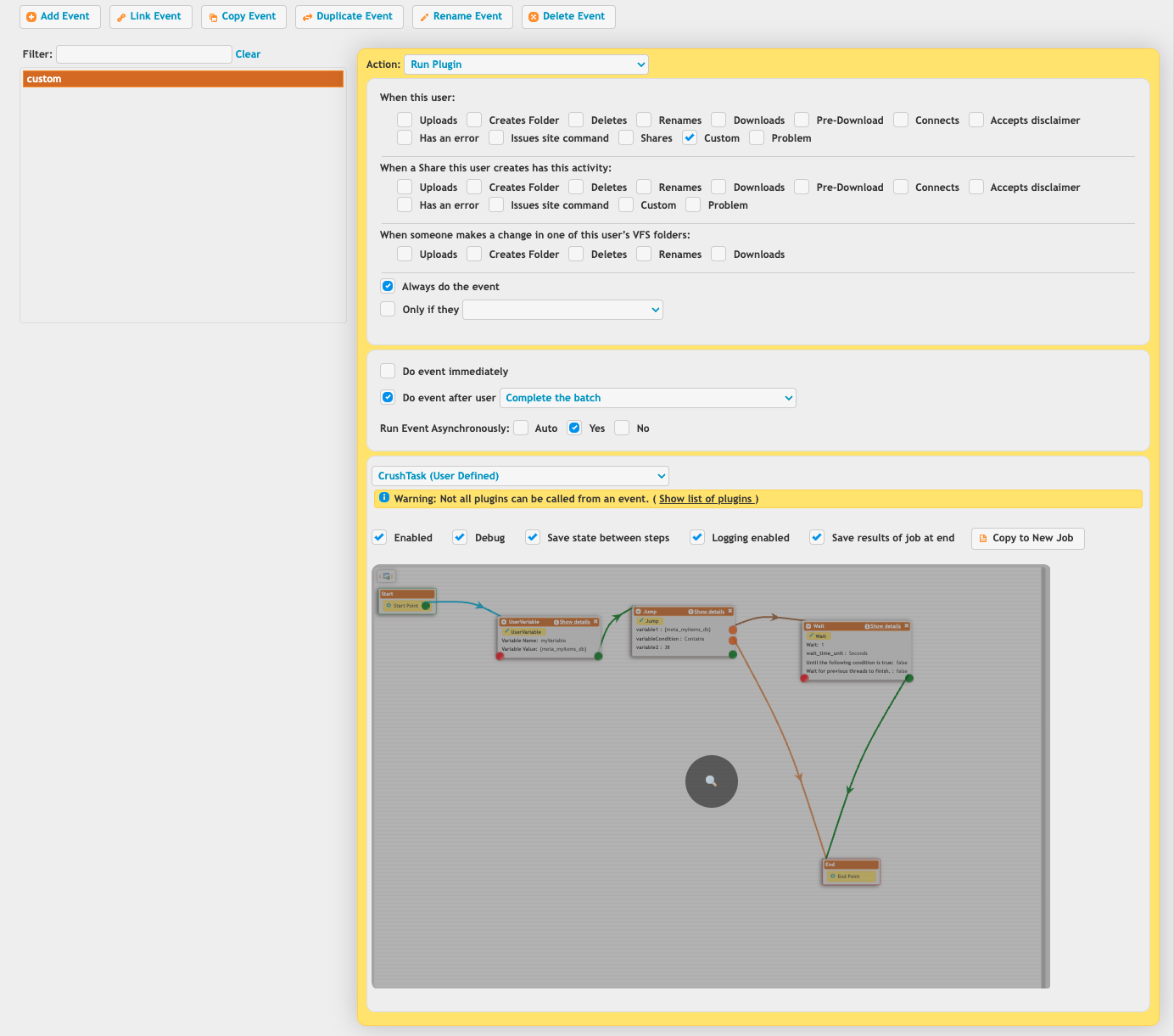
Task: Open the CrushTask (User Defined) plugin dropdown
Action: click(x=520, y=476)
